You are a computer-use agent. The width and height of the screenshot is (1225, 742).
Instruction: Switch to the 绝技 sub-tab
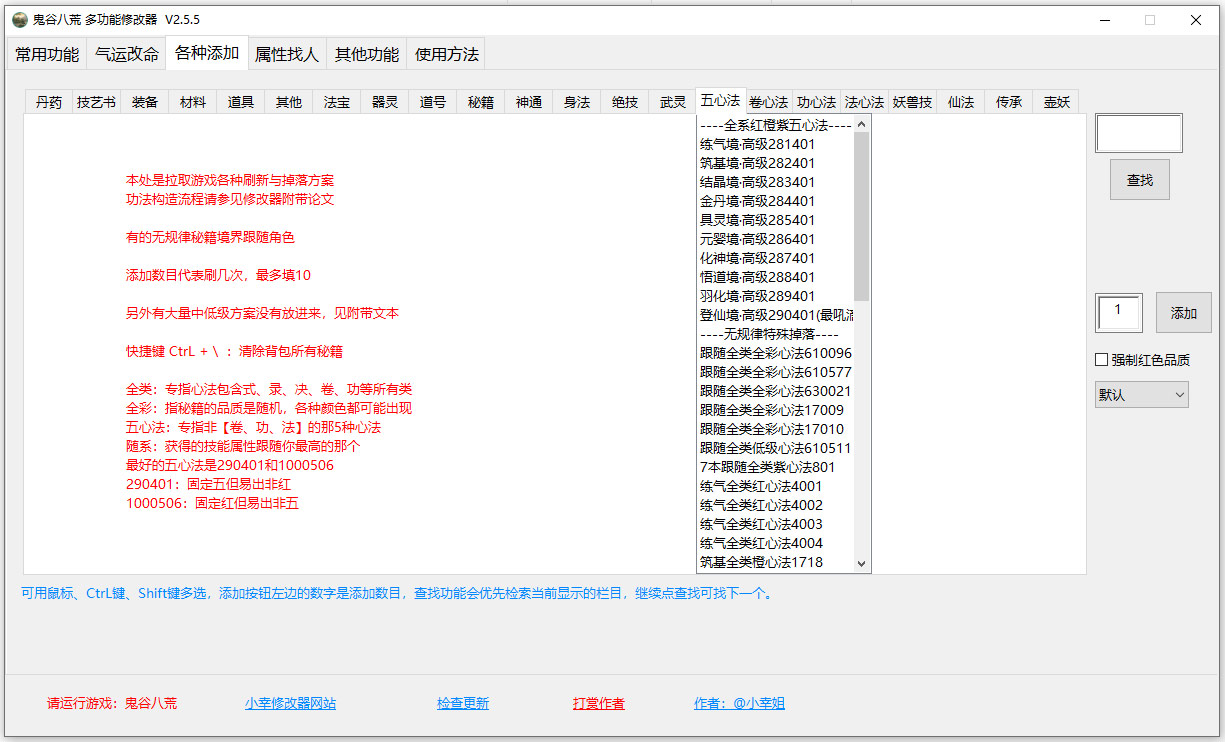(625, 102)
